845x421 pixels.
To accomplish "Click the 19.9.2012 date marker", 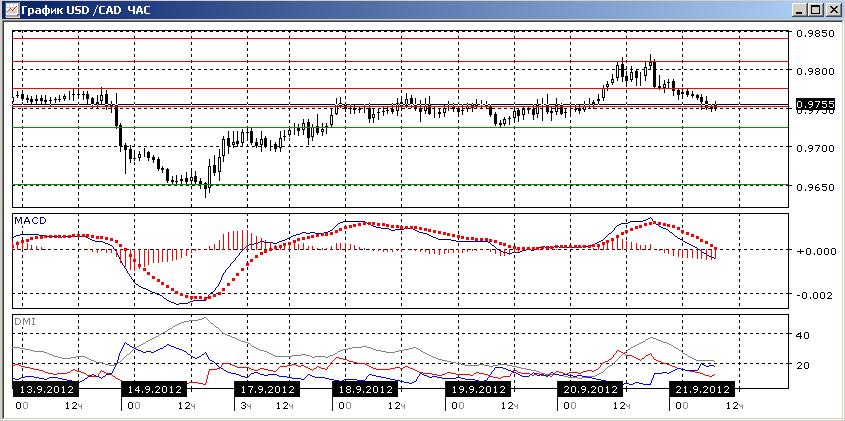I will 477,389.
